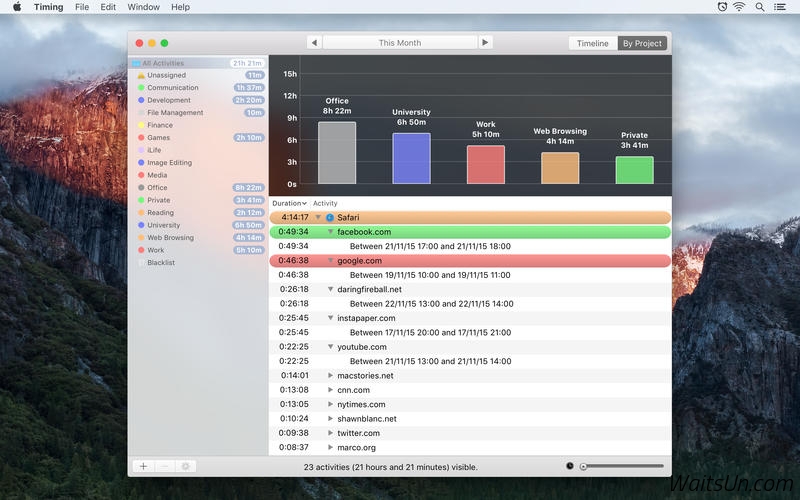Select 'Between 22/11/15 13:00 and 22/11/15 14:00' row
The width and height of the screenshot is (800, 500).
470,304
